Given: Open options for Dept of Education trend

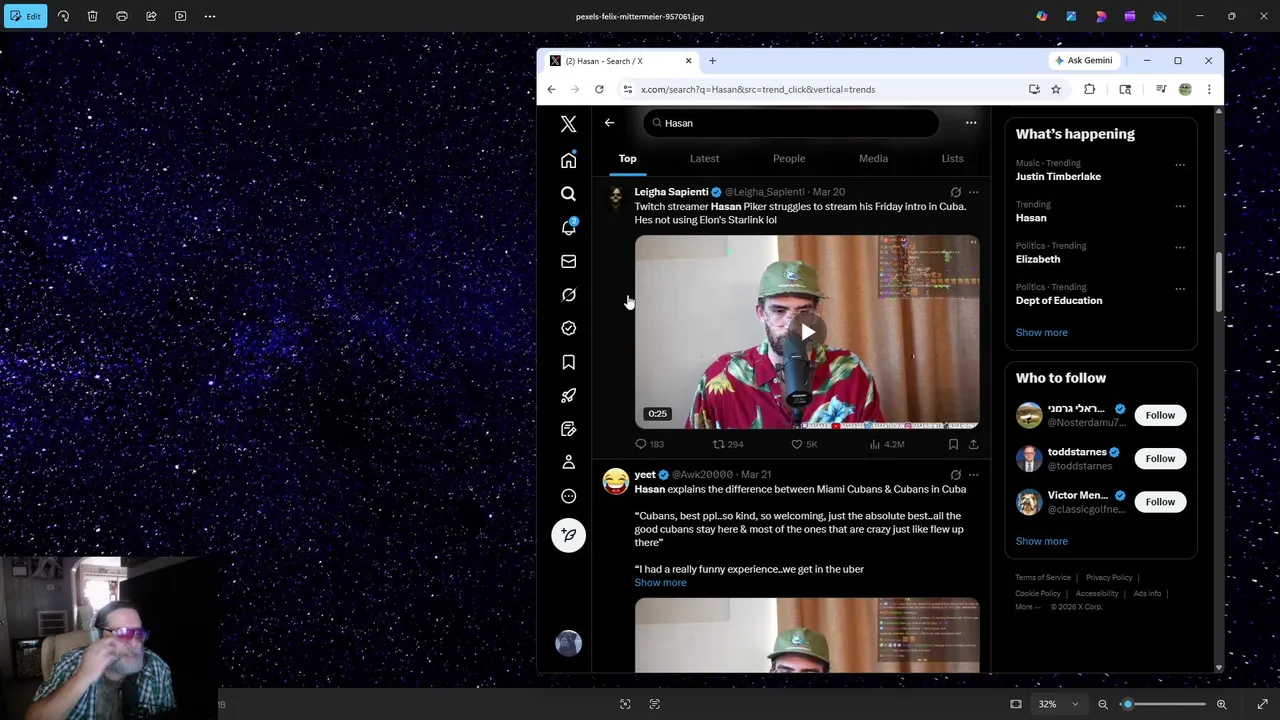Looking at the screenshot, I should point(1180,289).
